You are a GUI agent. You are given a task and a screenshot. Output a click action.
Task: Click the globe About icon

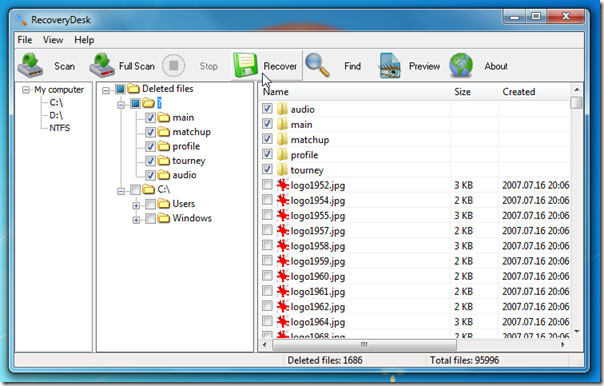point(461,65)
